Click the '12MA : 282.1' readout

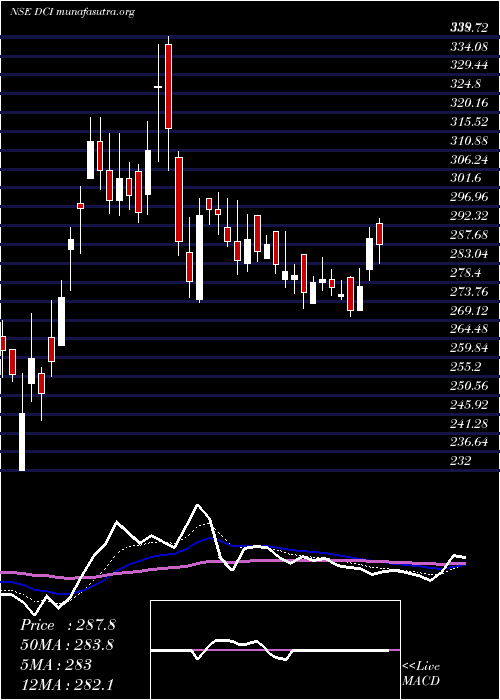click(69, 685)
